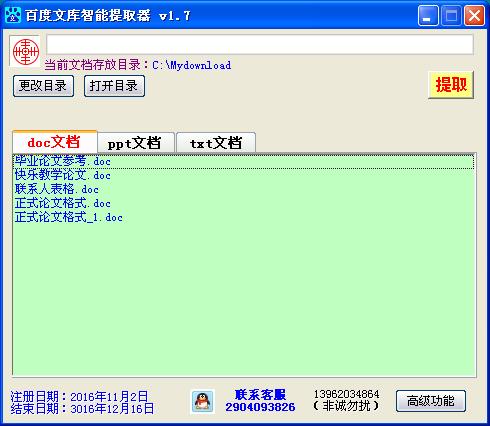Click the 打开目录 button
Screen dimensions: 490x426
click(114, 86)
